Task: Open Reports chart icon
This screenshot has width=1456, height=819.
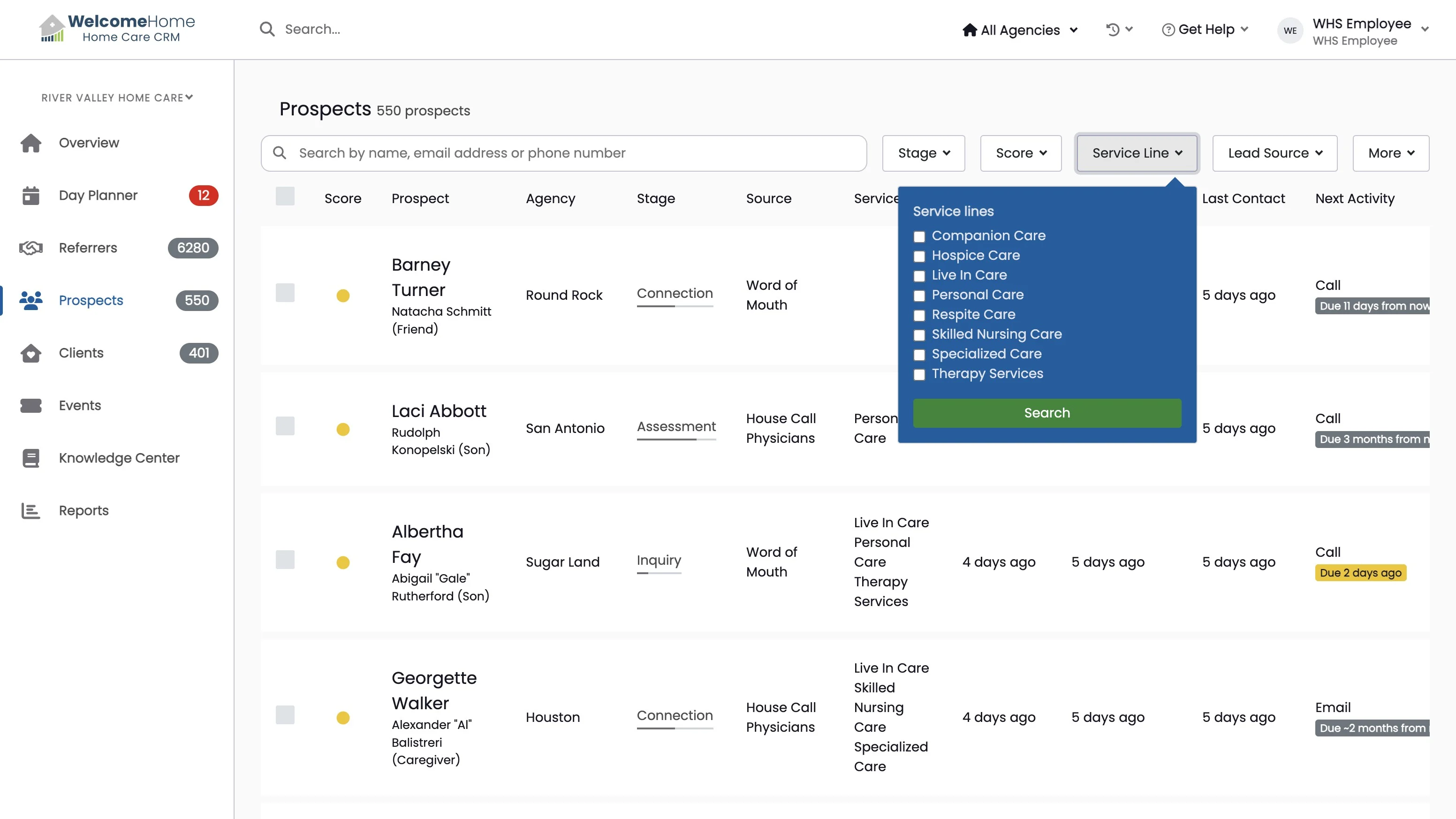Action: 31,511
